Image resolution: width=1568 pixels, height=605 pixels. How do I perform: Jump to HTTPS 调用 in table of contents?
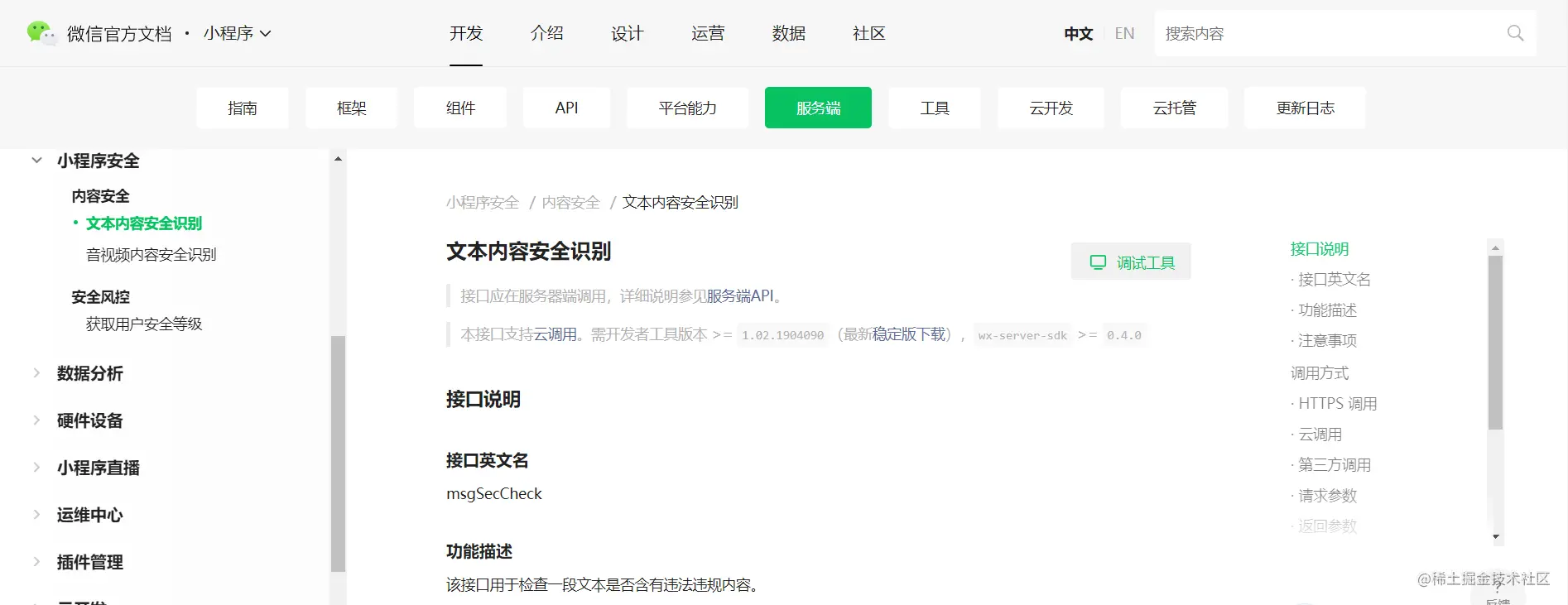1337,404
